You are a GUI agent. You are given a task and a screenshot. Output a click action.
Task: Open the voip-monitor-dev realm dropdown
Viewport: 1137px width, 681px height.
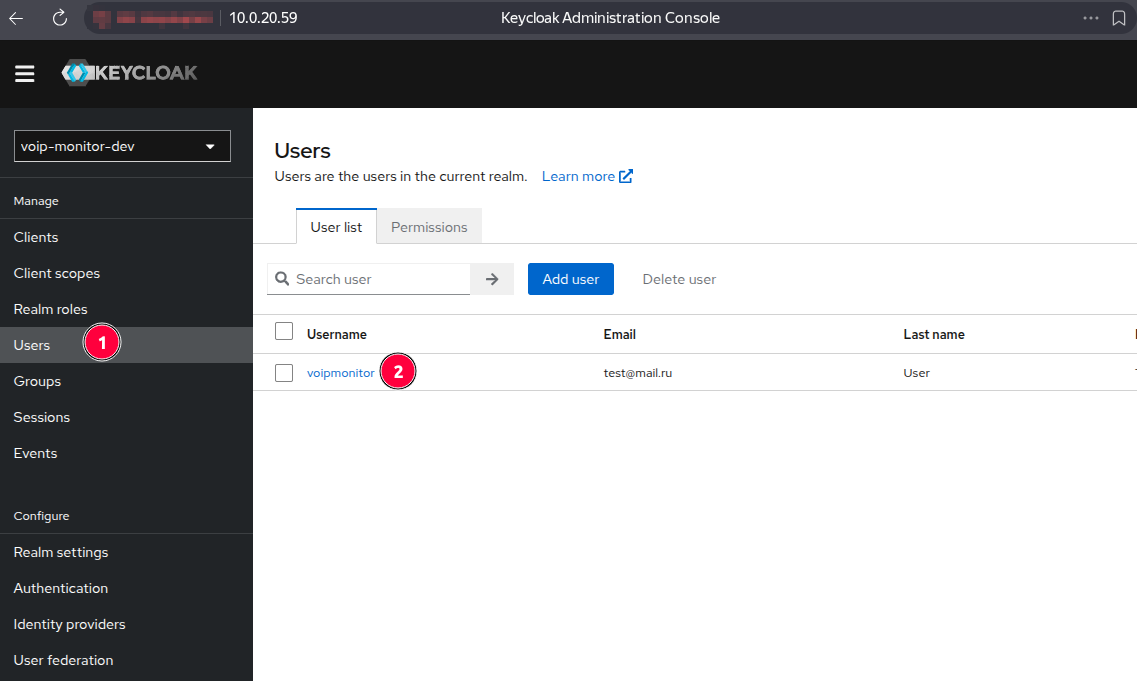coord(122,146)
